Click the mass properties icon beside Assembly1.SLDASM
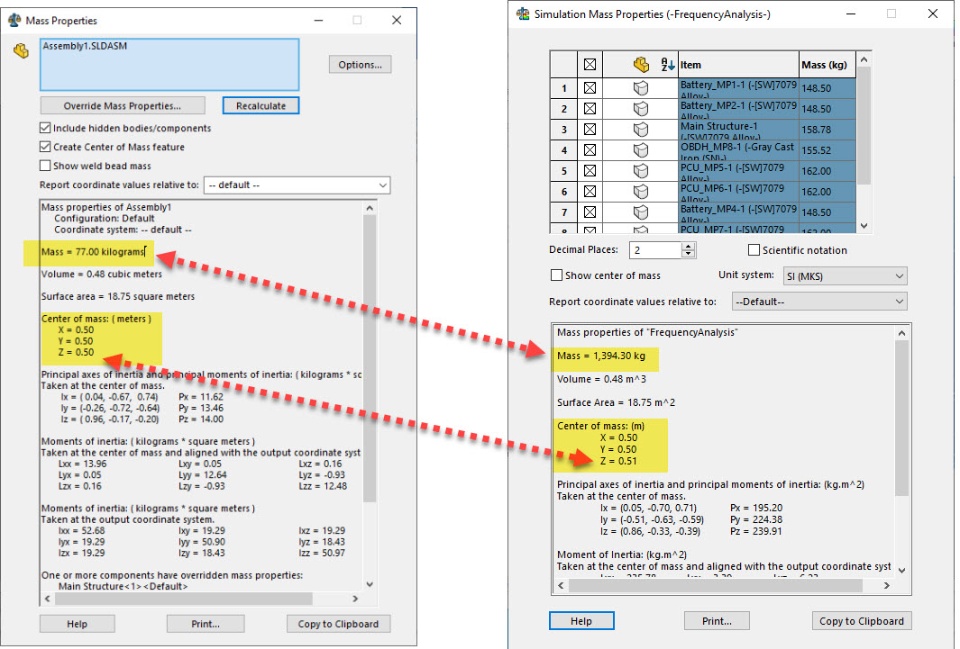This screenshot has width=960, height=649. coord(21,51)
